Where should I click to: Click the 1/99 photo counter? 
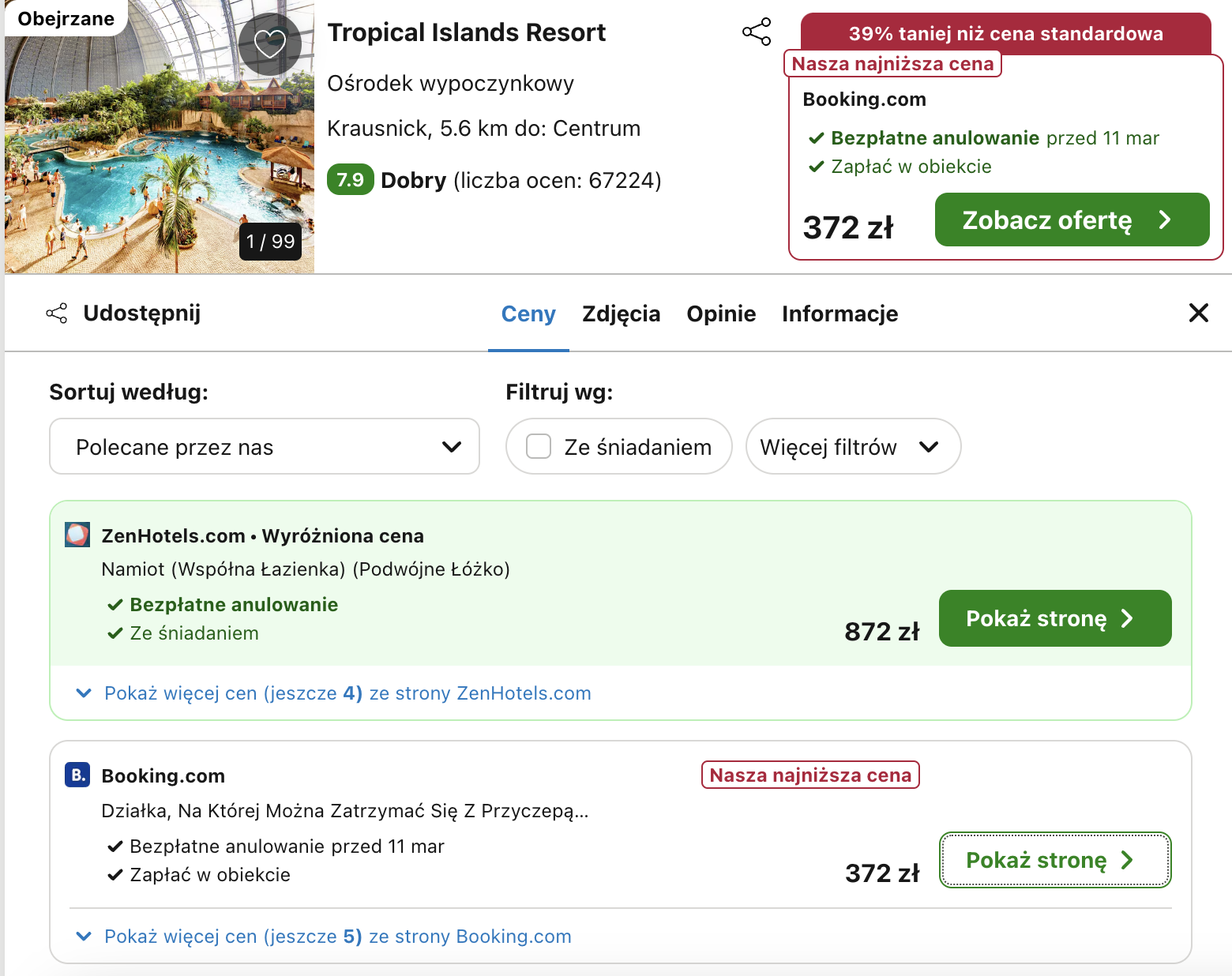270,242
